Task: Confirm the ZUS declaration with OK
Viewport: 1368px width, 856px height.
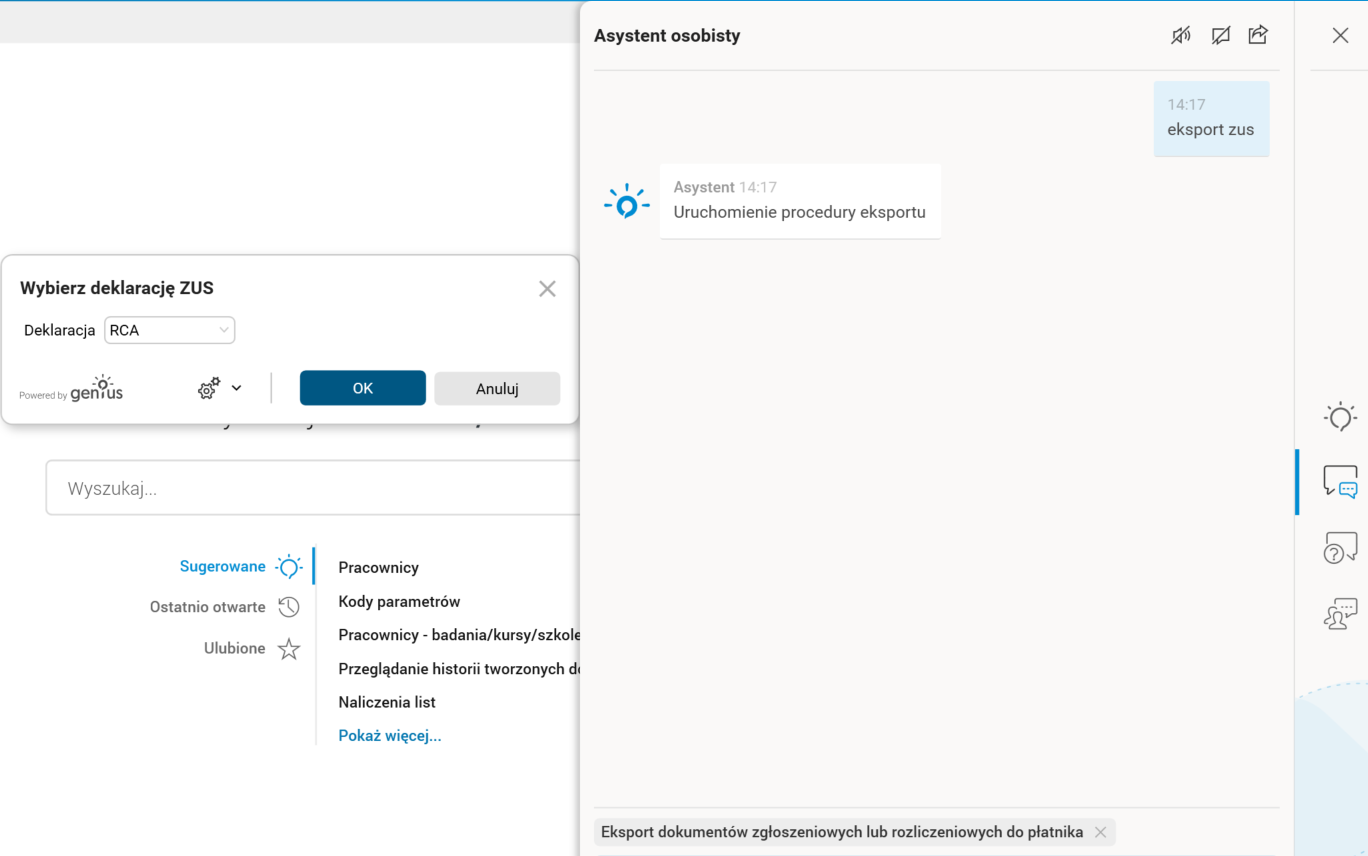Action: tap(363, 388)
